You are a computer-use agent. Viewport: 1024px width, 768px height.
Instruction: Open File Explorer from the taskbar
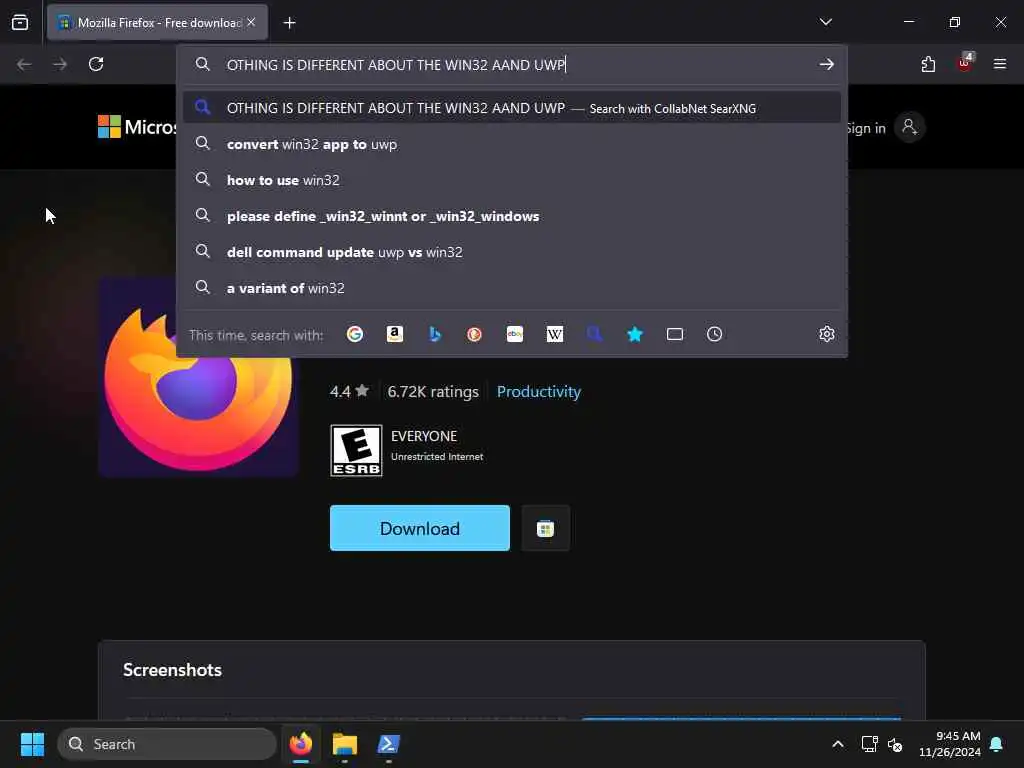click(x=345, y=744)
